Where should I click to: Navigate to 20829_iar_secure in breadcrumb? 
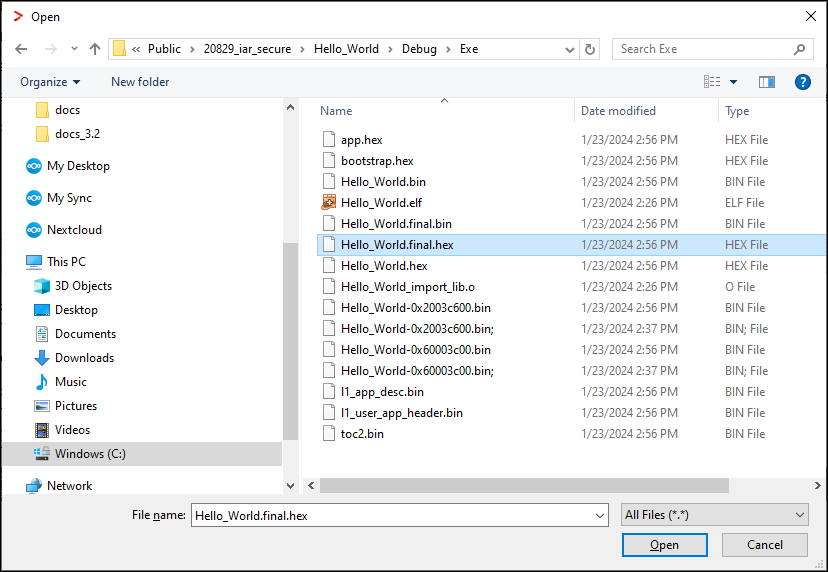pyautogui.click(x=247, y=49)
